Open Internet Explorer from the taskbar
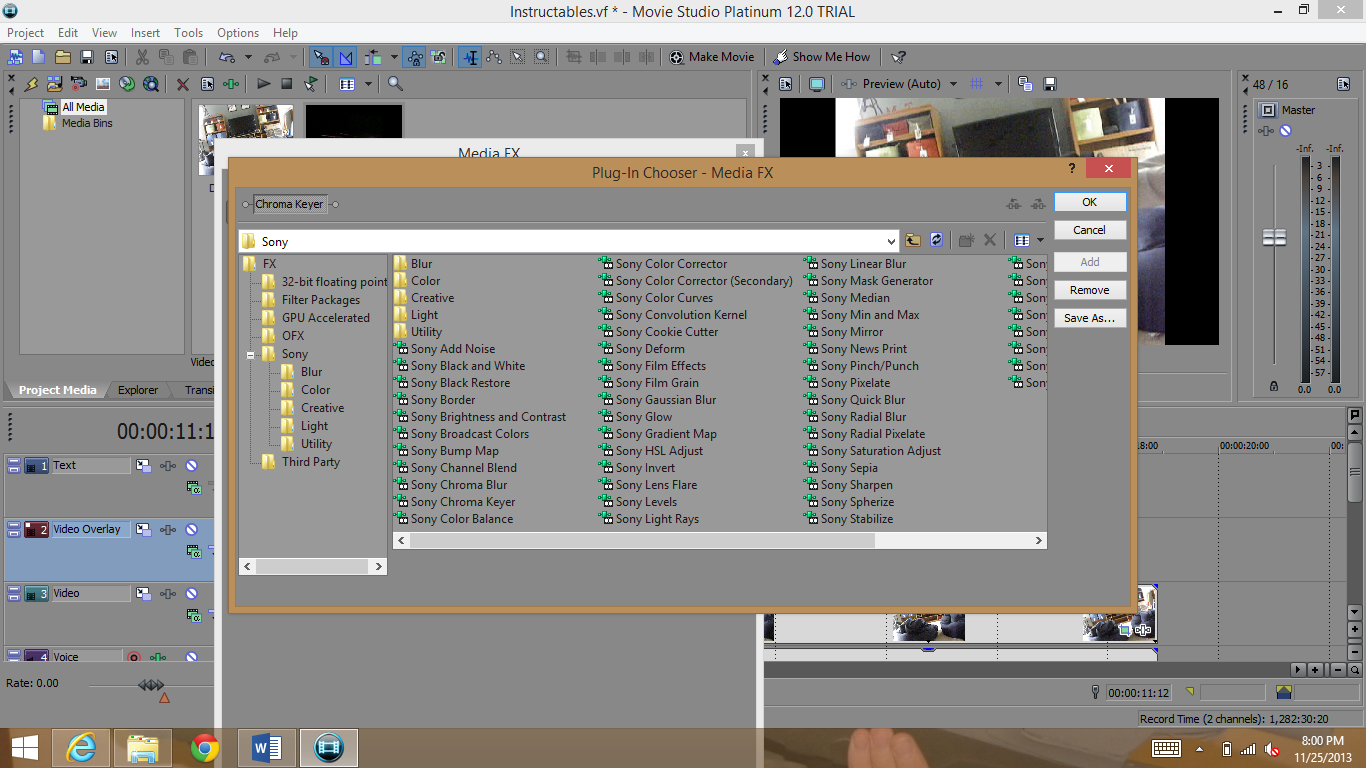This screenshot has width=1366, height=768. pos(80,748)
